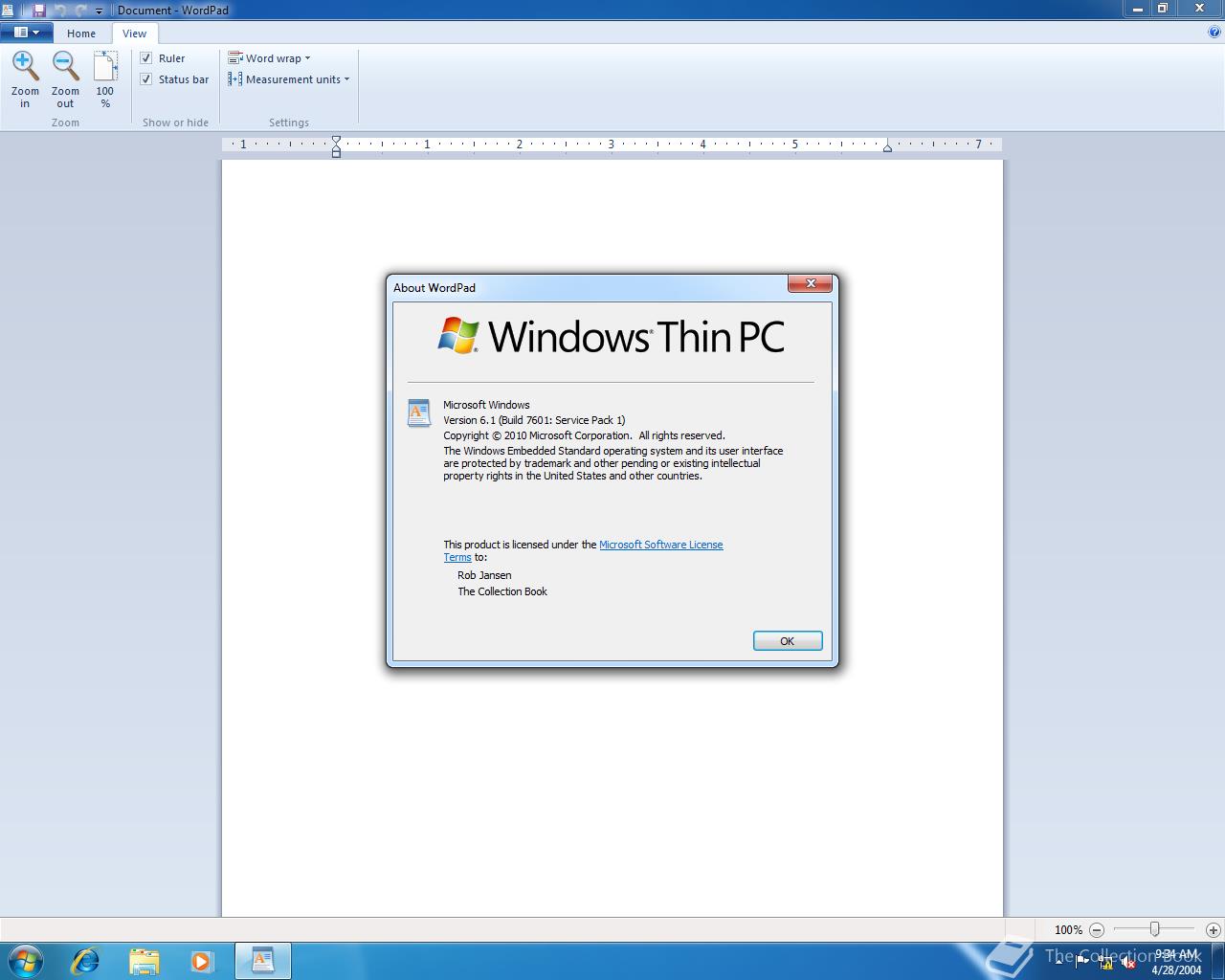Open Windows Explorer folder icon on taskbar
The height and width of the screenshot is (980, 1225).
(x=144, y=961)
